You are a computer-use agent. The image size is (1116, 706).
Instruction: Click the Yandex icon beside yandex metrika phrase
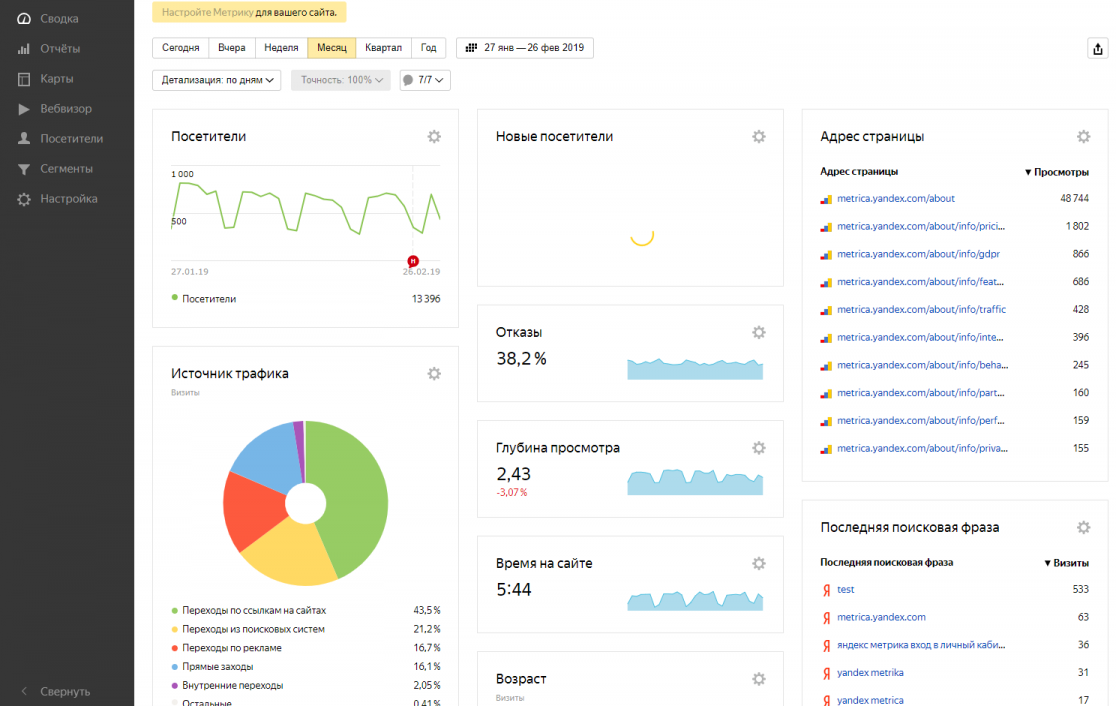[x=826, y=673]
